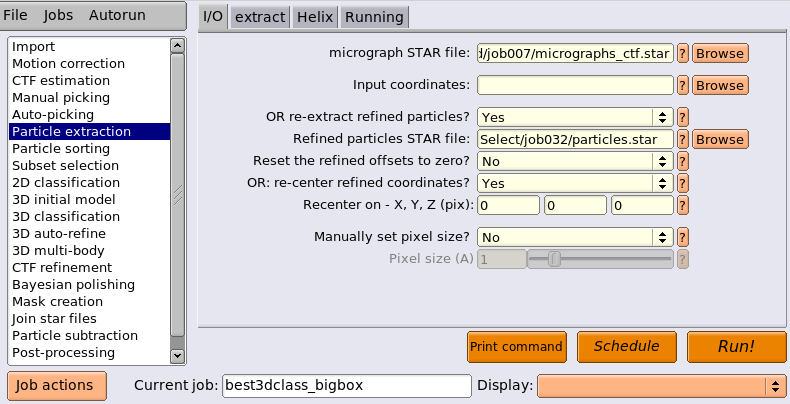Browse for micrograph STAR file

click(x=720, y=53)
